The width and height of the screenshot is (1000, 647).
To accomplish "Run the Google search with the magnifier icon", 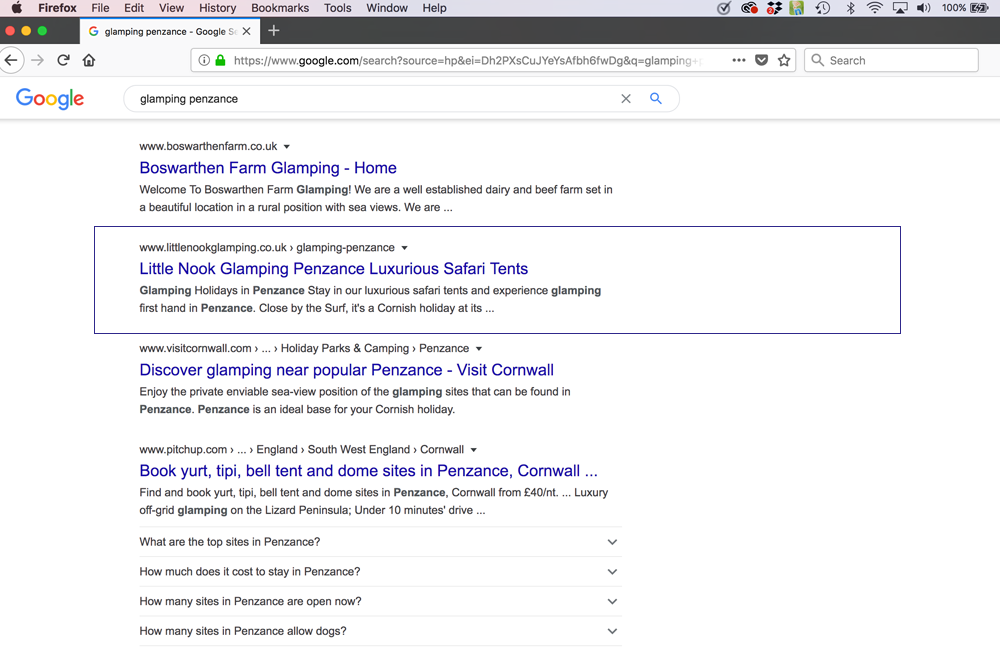I will (x=656, y=98).
